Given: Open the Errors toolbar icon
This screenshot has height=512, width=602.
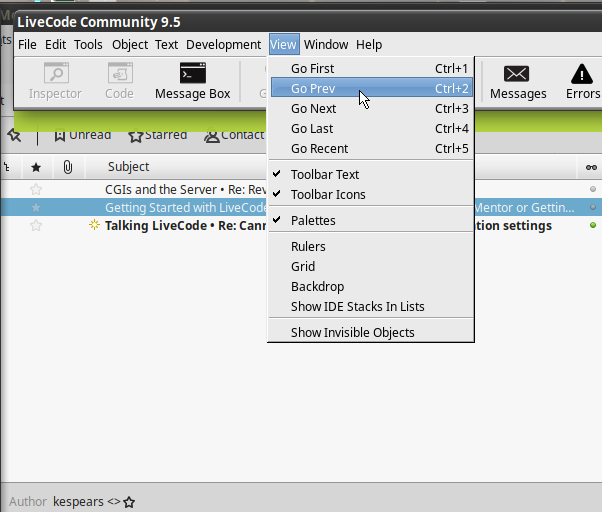Looking at the screenshot, I should [x=582, y=82].
